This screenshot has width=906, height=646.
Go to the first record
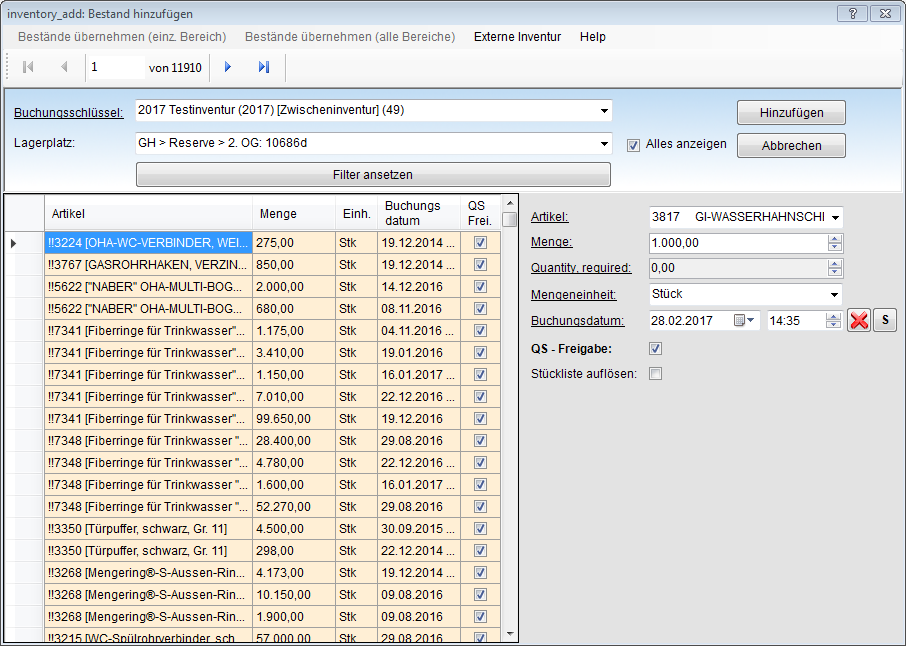click(28, 67)
